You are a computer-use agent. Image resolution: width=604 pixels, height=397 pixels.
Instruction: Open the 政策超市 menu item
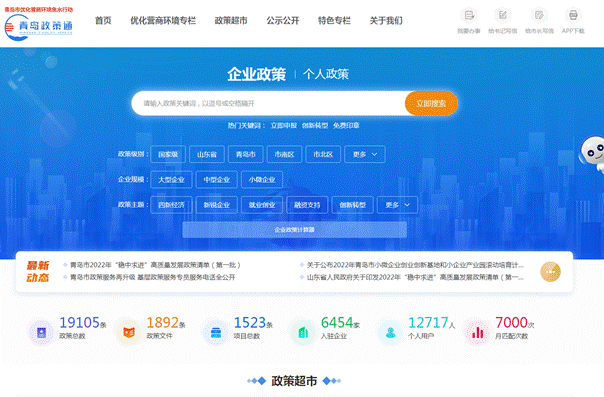coord(231,20)
